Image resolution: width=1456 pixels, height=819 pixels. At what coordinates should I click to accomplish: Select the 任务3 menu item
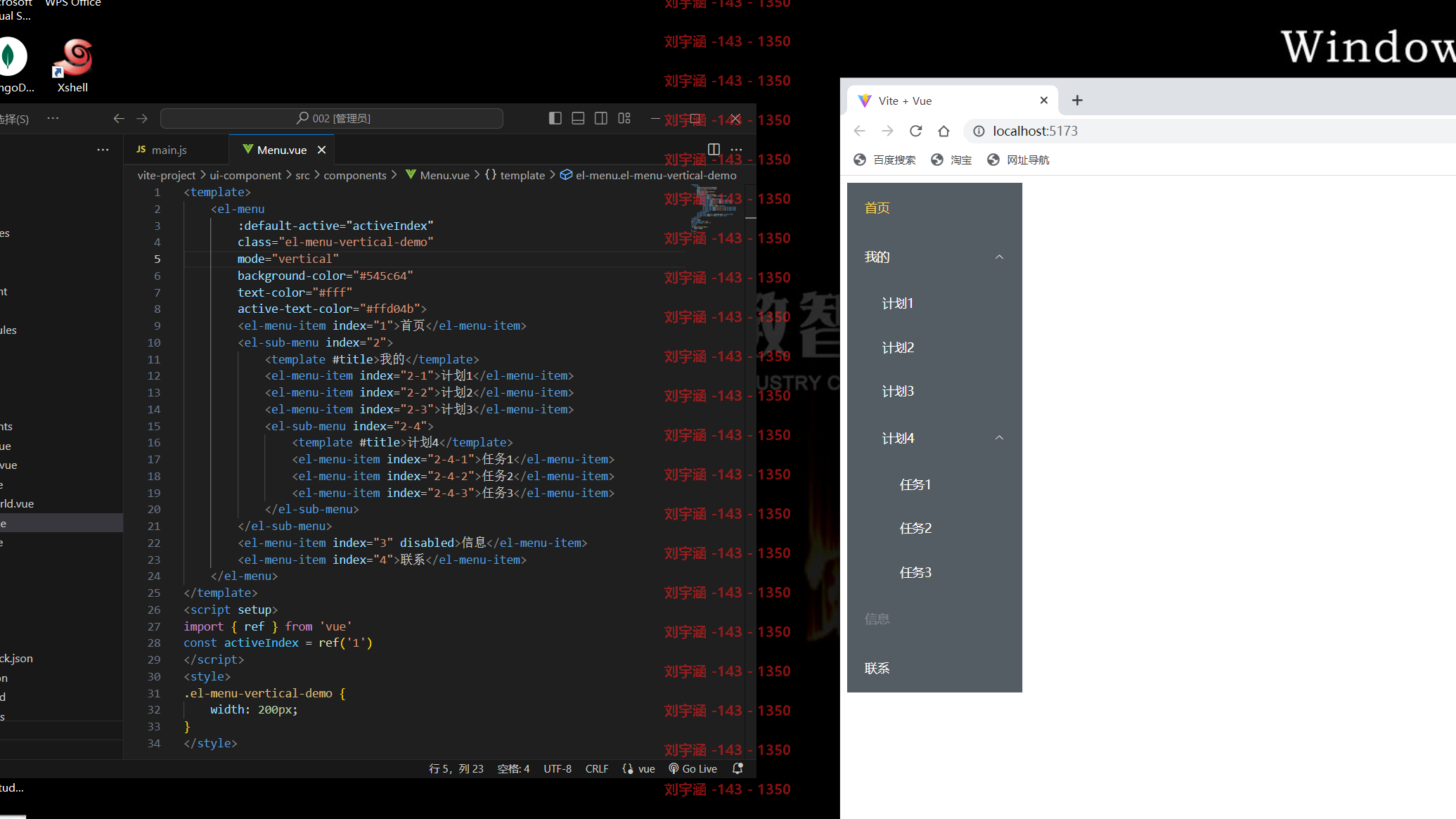coord(934,572)
